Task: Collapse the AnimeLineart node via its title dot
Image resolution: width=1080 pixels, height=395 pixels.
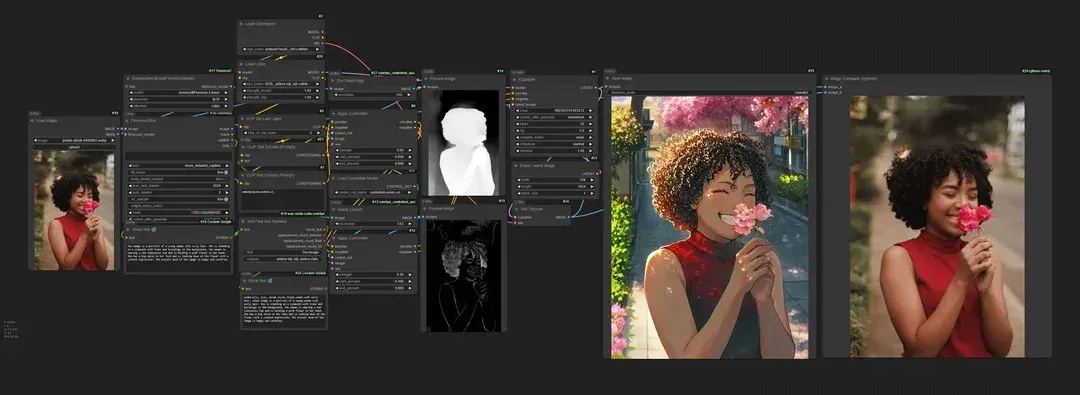Action: coord(333,209)
